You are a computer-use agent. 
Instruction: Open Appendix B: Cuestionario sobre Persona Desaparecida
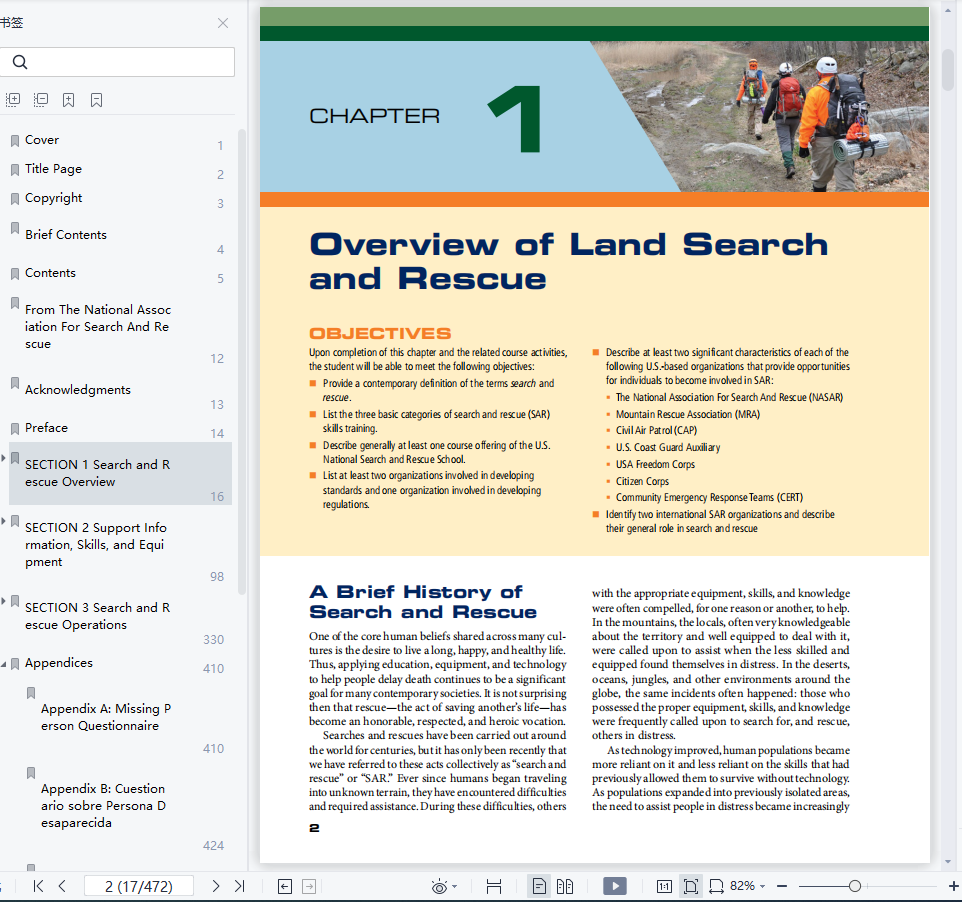coord(103,805)
